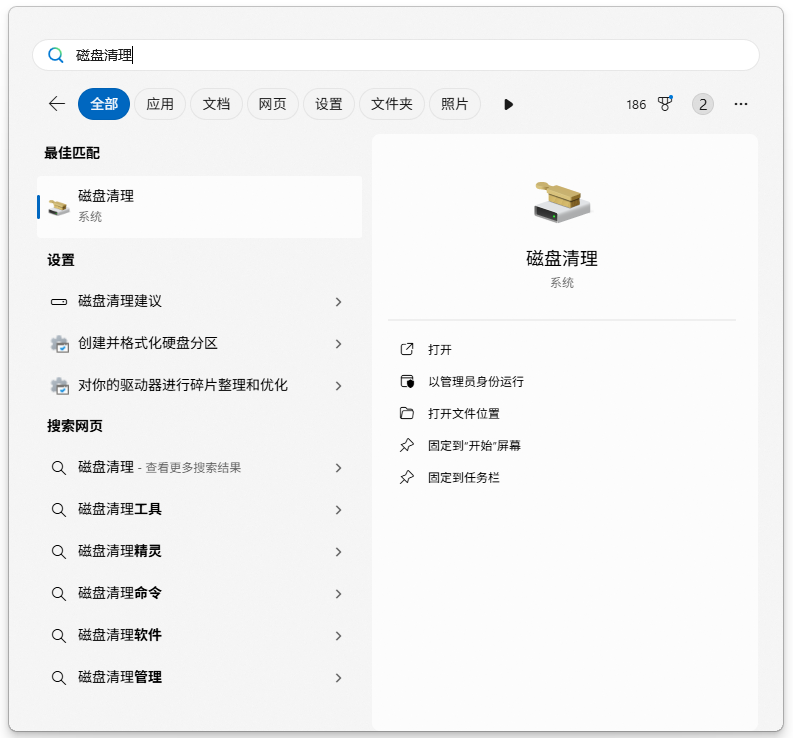
Task: Expand chevron for 磁盘清理软件
Action: [x=339, y=636]
